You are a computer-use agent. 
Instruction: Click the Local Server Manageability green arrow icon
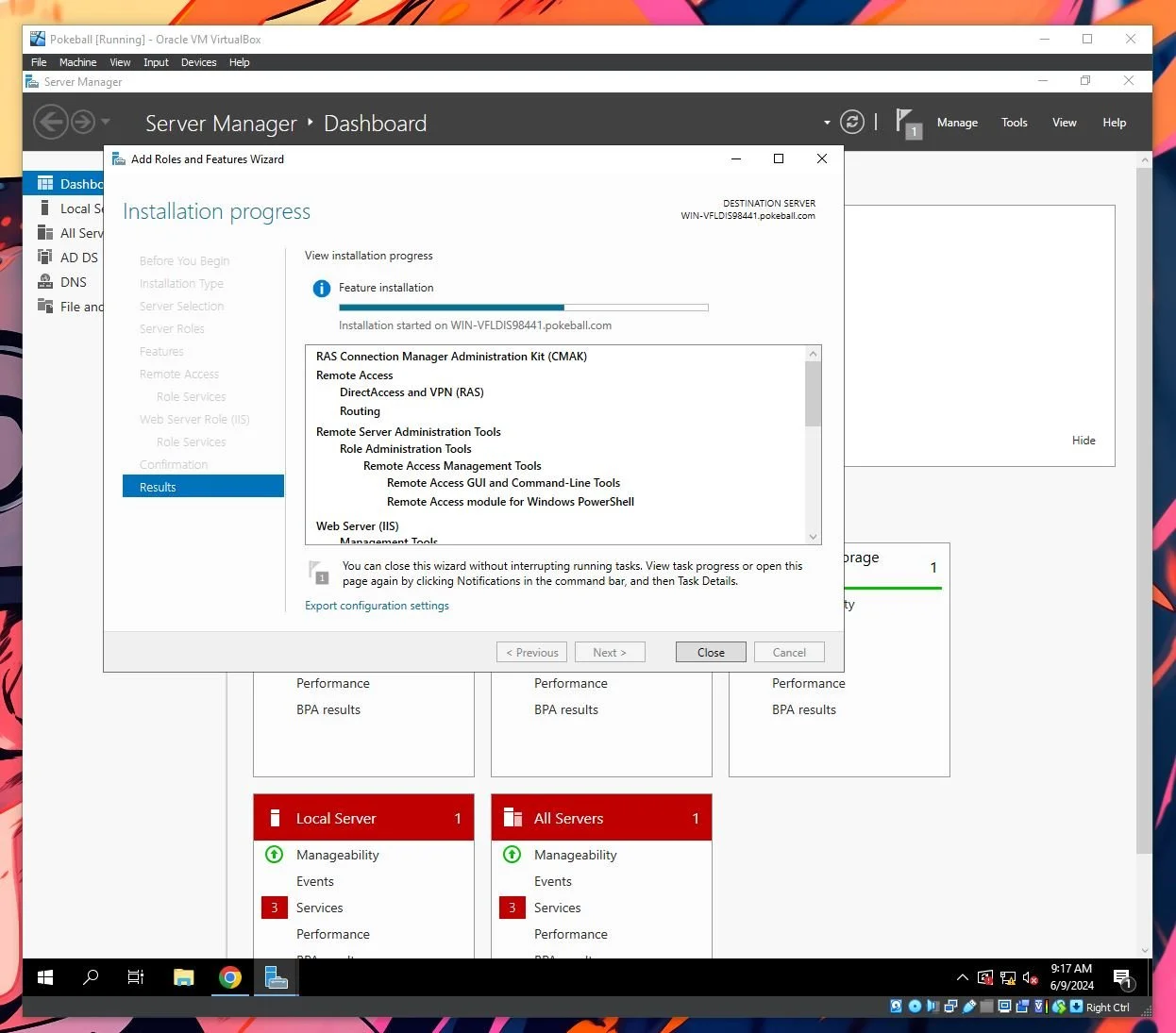[274, 854]
